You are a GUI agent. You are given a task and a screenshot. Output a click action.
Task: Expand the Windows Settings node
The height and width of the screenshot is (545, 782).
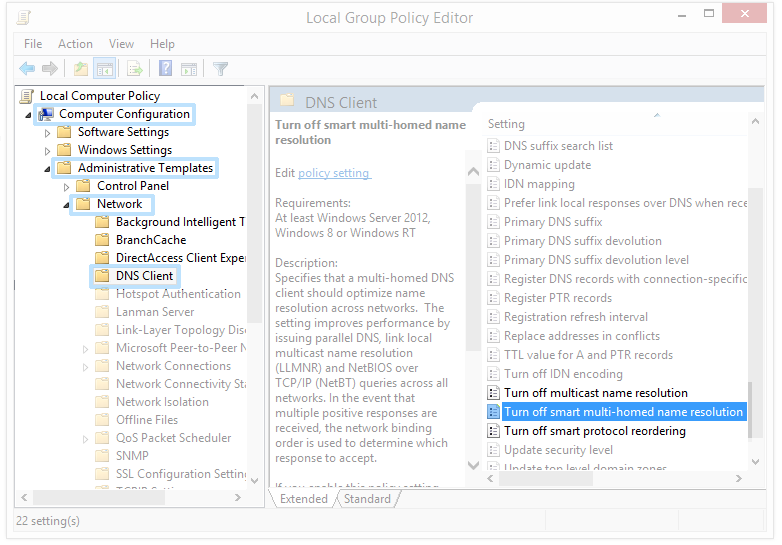pos(47,151)
